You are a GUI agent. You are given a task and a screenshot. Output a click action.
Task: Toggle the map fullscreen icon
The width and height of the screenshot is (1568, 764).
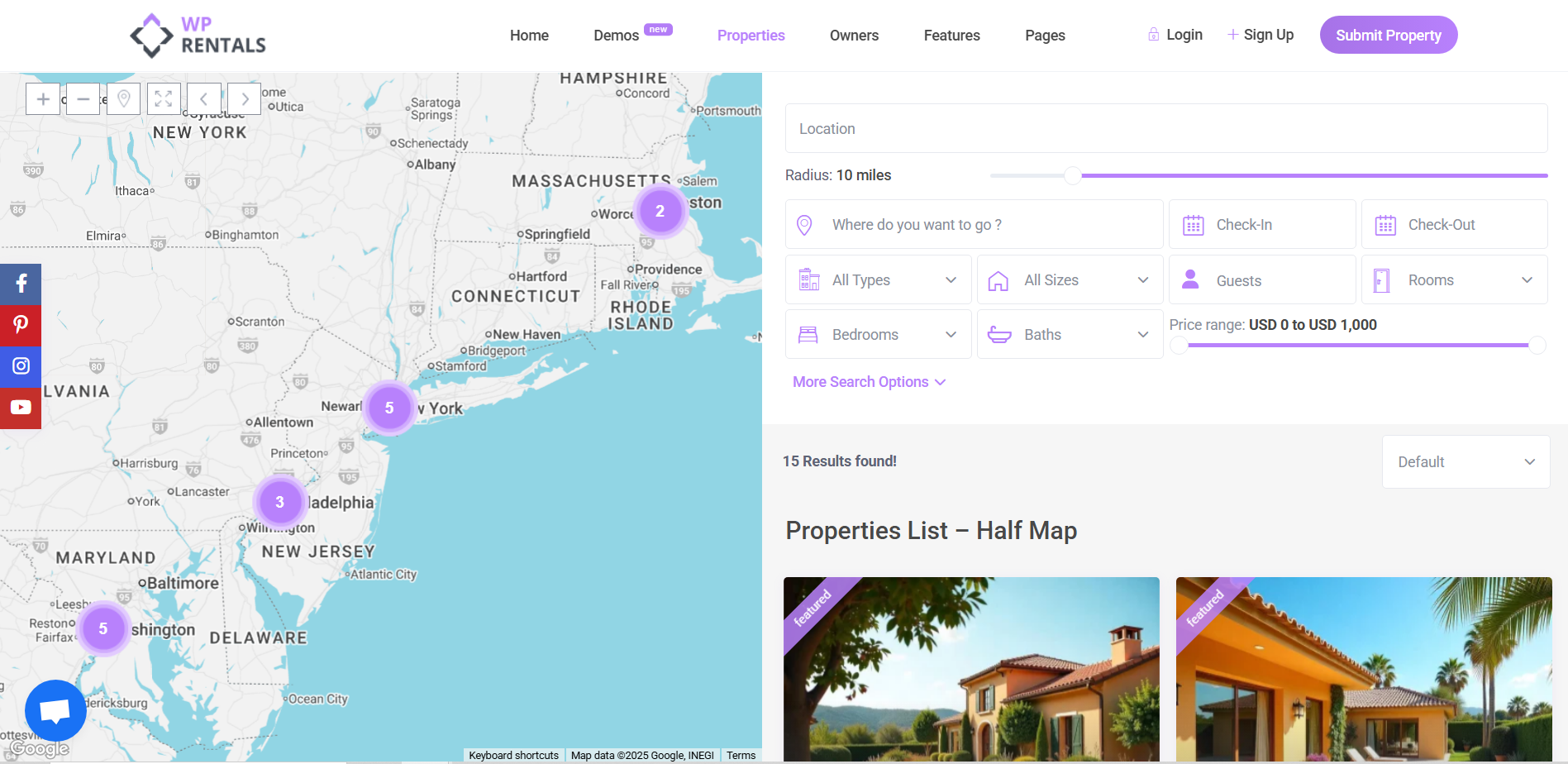tap(164, 99)
